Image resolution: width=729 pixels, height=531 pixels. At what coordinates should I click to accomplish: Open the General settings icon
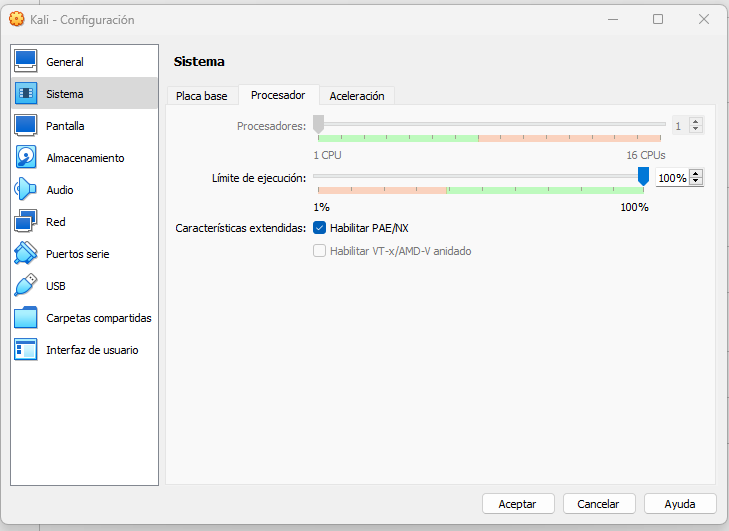[26, 61]
